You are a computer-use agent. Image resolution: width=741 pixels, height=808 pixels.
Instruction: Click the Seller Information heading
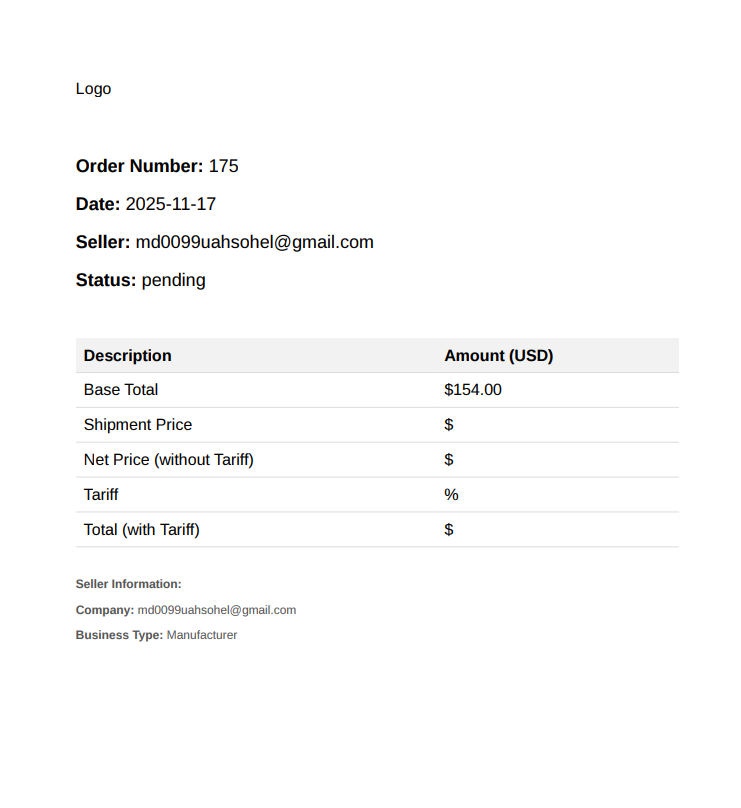point(129,584)
